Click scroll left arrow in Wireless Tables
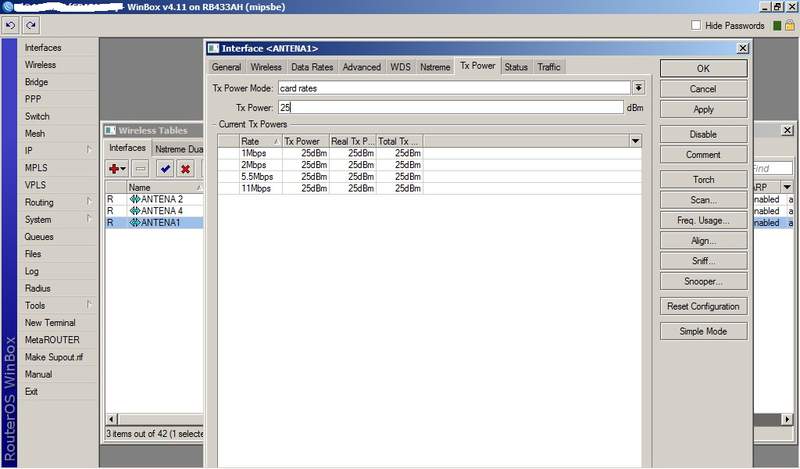 pos(111,419)
